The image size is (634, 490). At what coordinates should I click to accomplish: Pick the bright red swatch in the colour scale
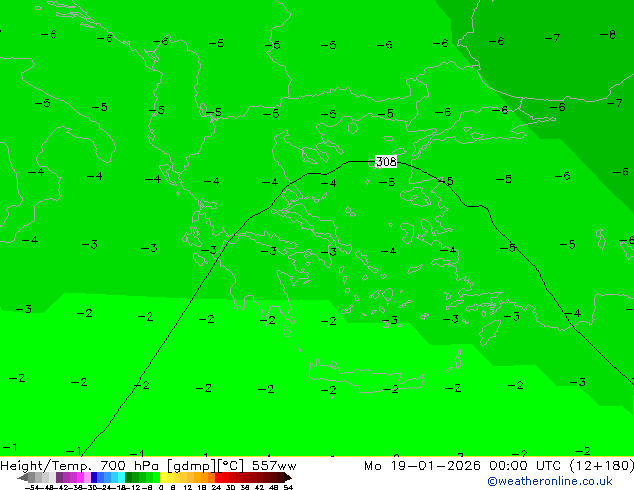pyautogui.click(x=218, y=477)
